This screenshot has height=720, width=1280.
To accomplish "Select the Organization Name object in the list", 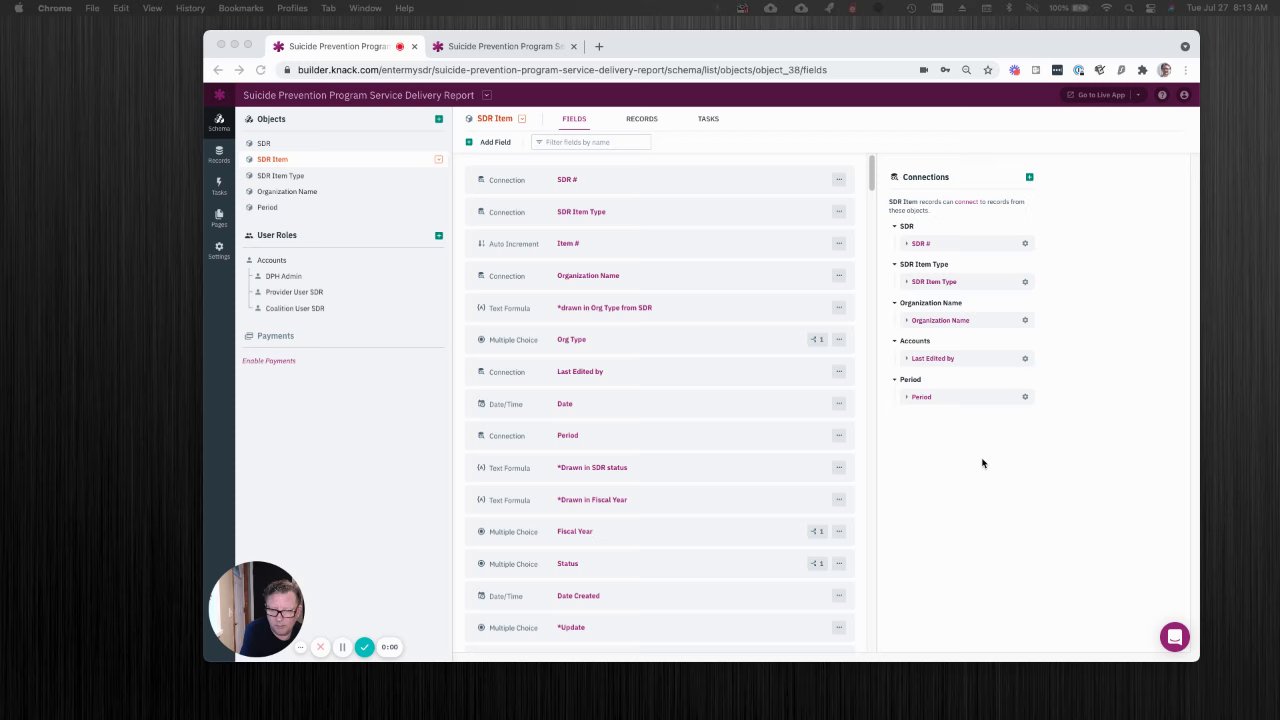I will point(287,192).
